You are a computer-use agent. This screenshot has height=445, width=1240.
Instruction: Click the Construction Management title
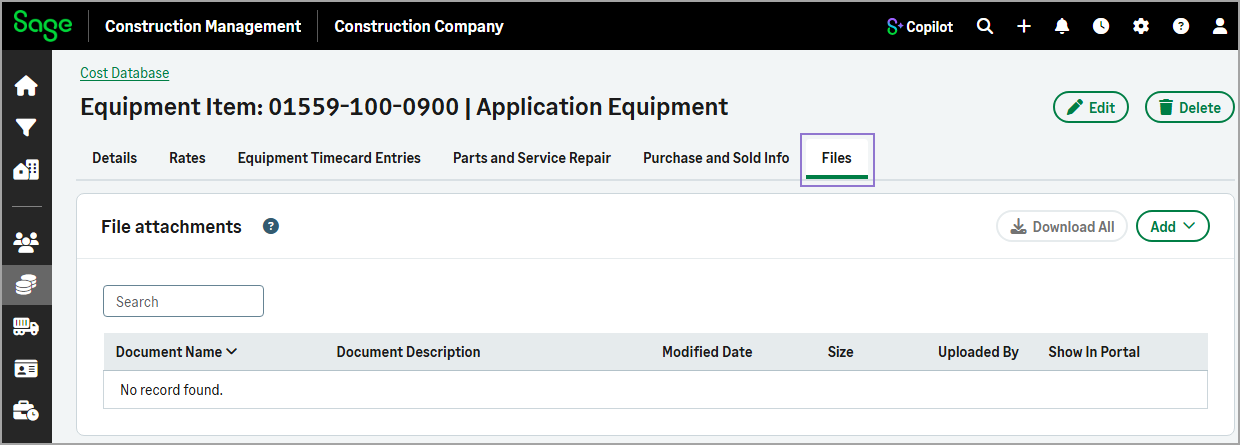tap(203, 27)
